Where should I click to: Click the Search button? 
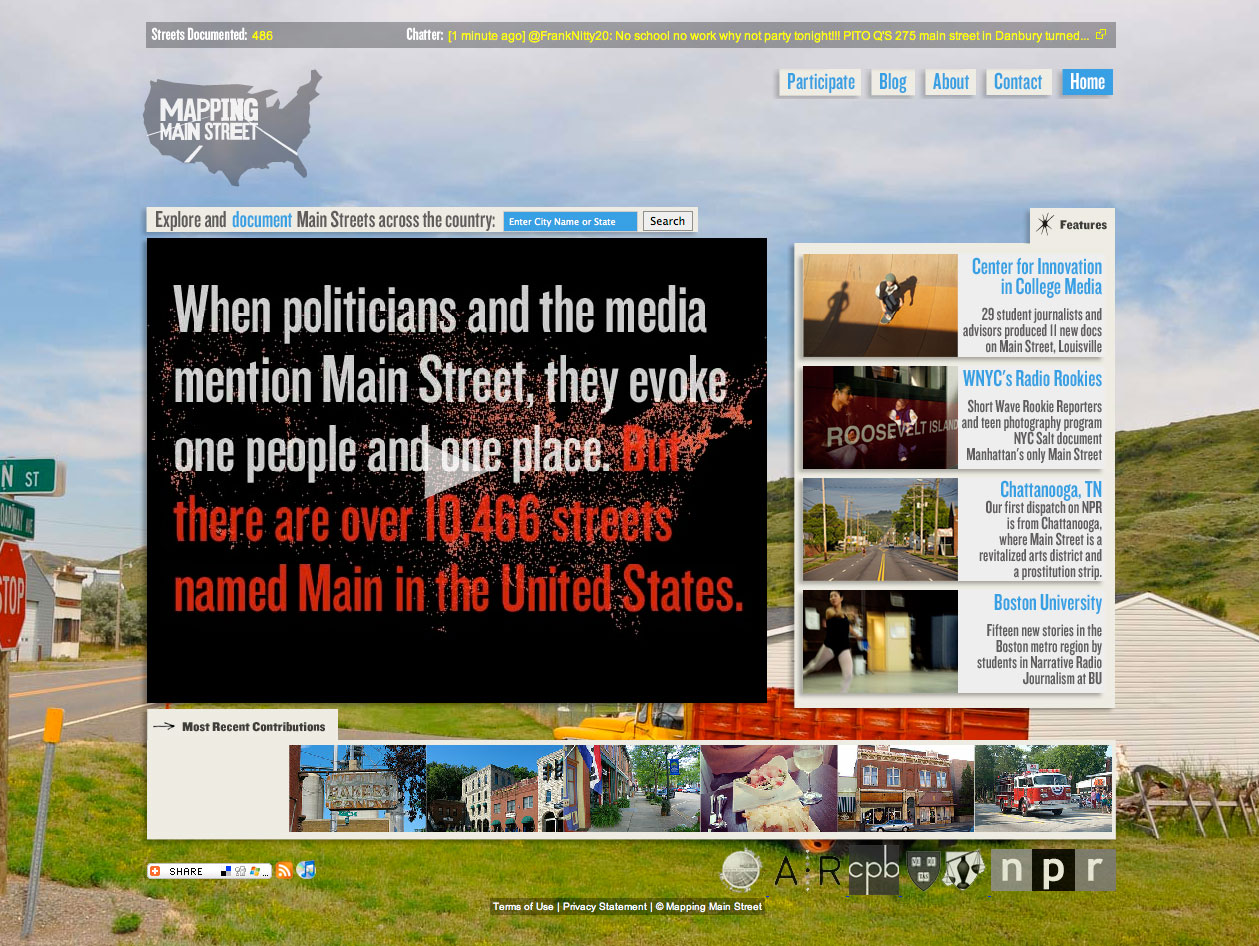tap(667, 221)
